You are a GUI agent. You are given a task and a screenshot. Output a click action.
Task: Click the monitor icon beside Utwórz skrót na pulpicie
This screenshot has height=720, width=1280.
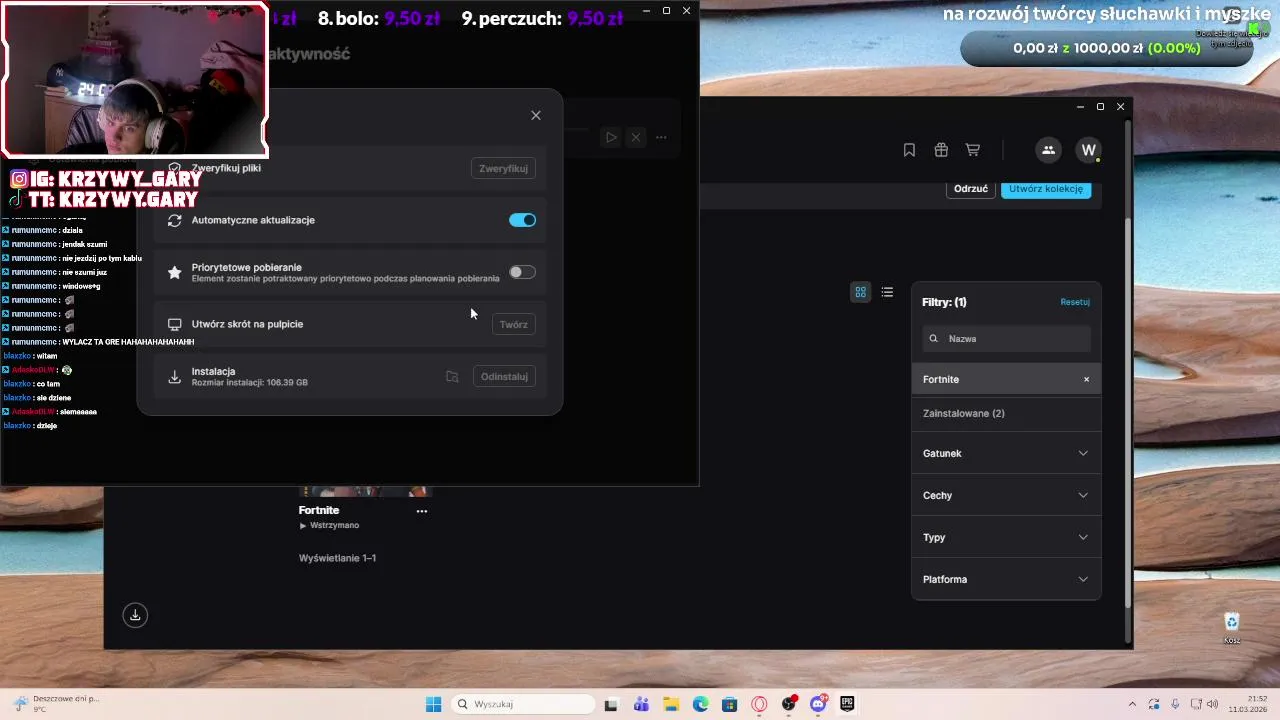tap(174, 324)
